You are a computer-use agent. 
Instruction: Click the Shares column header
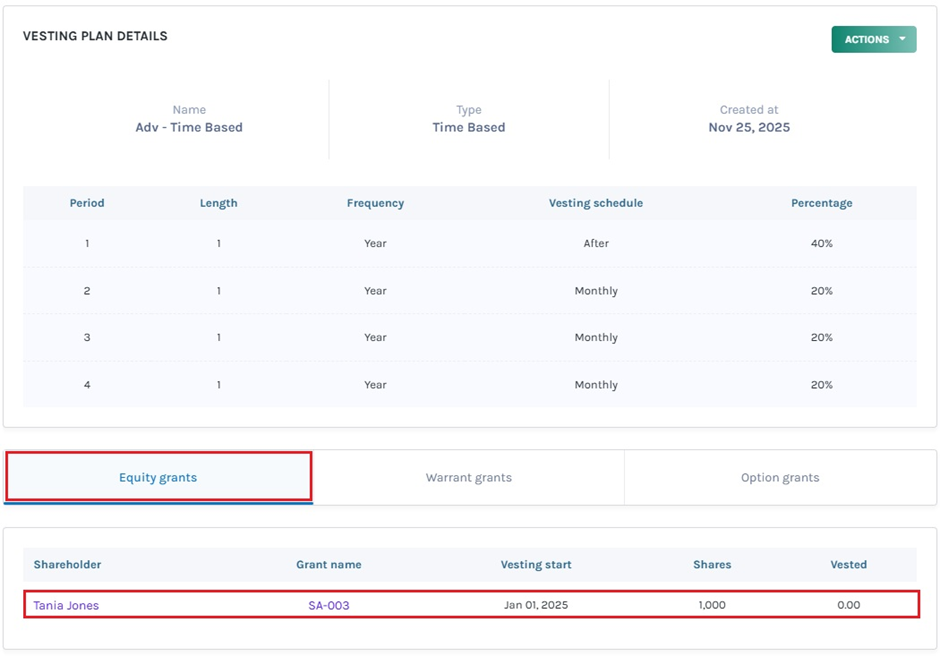(712, 565)
